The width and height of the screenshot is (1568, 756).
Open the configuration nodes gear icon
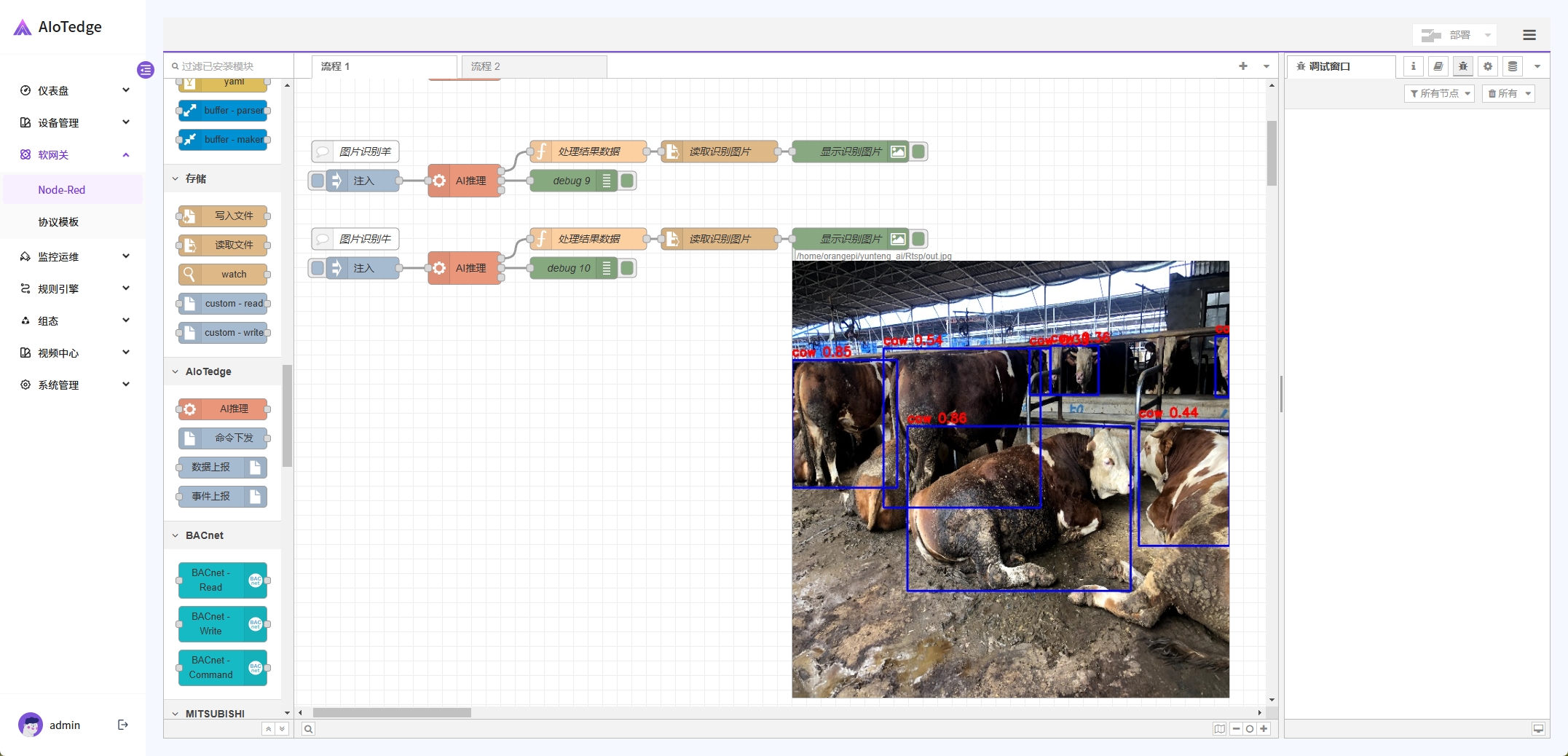coord(1488,66)
